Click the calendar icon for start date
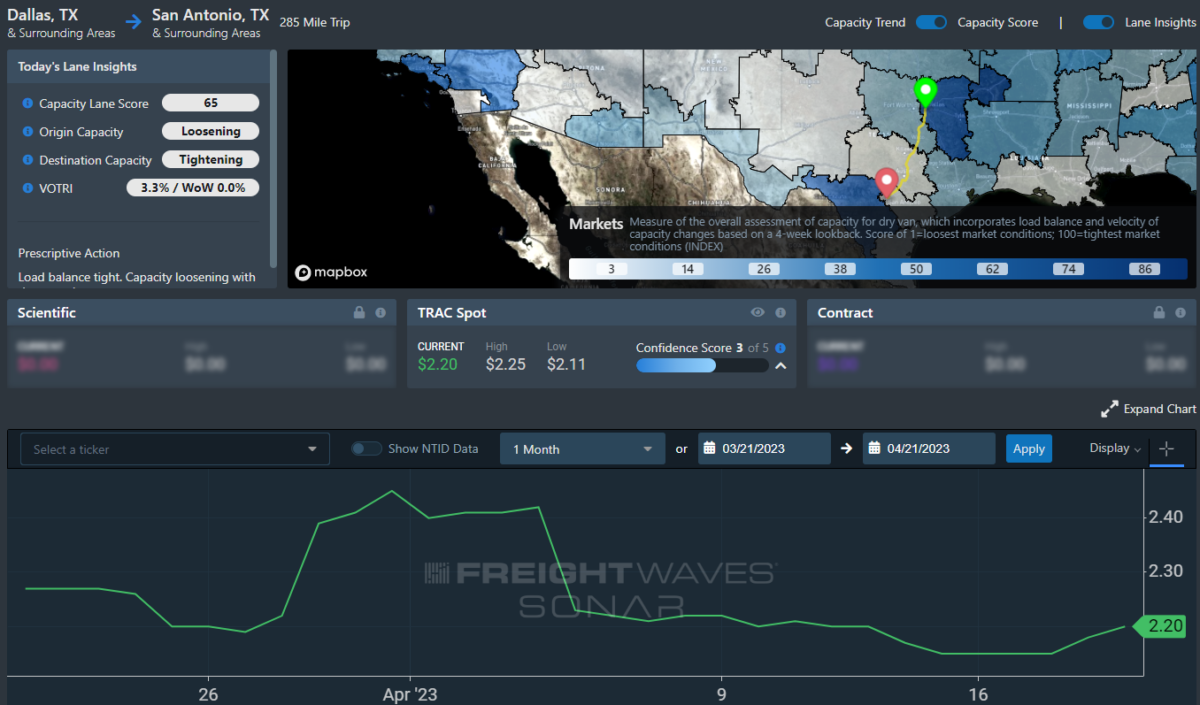 tap(708, 449)
